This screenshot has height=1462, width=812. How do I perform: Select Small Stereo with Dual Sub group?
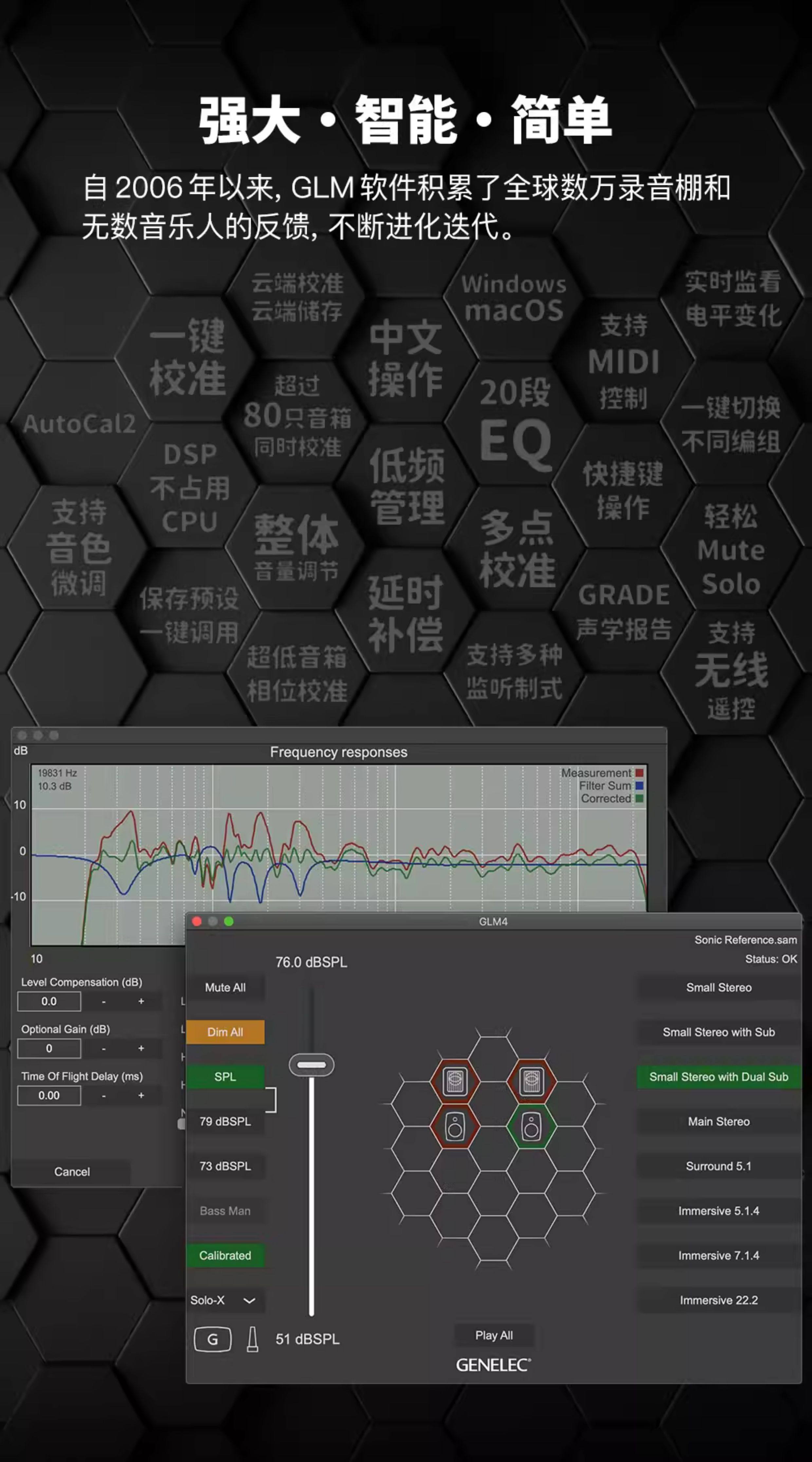[x=719, y=1077]
